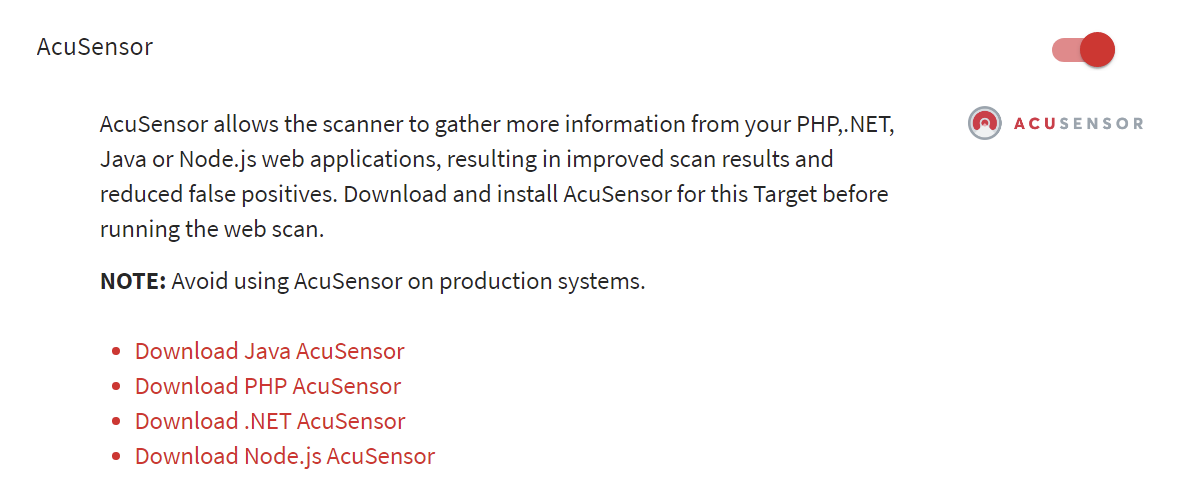Image resolution: width=1180 pixels, height=504 pixels.
Task: Turn off the AcuSensor toggle switch
Action: (1083, 49)
